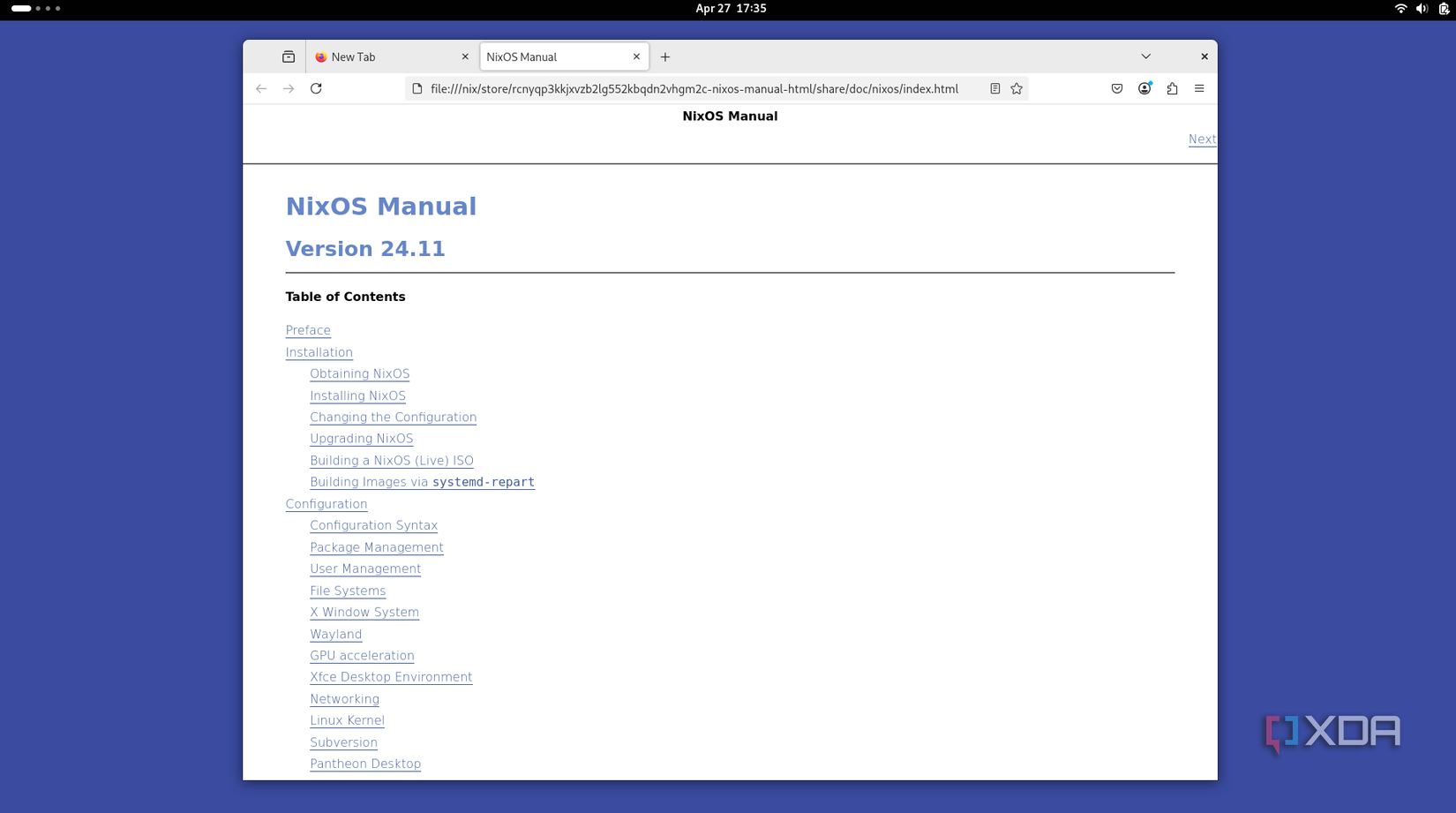Select the NixOS Manual tab
Image resolution: width=1456 pixels, height=813 pixels.
565,56
